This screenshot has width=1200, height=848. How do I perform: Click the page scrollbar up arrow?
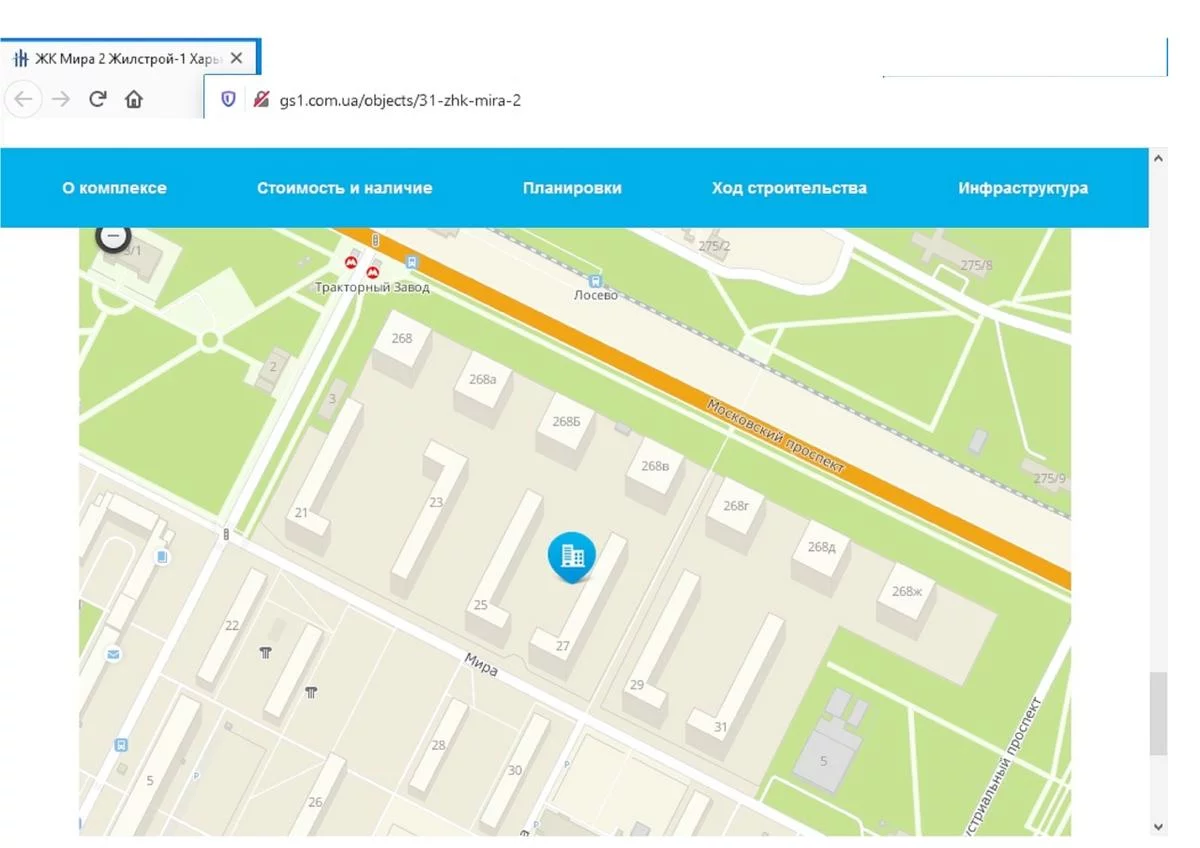point(1158,158)
